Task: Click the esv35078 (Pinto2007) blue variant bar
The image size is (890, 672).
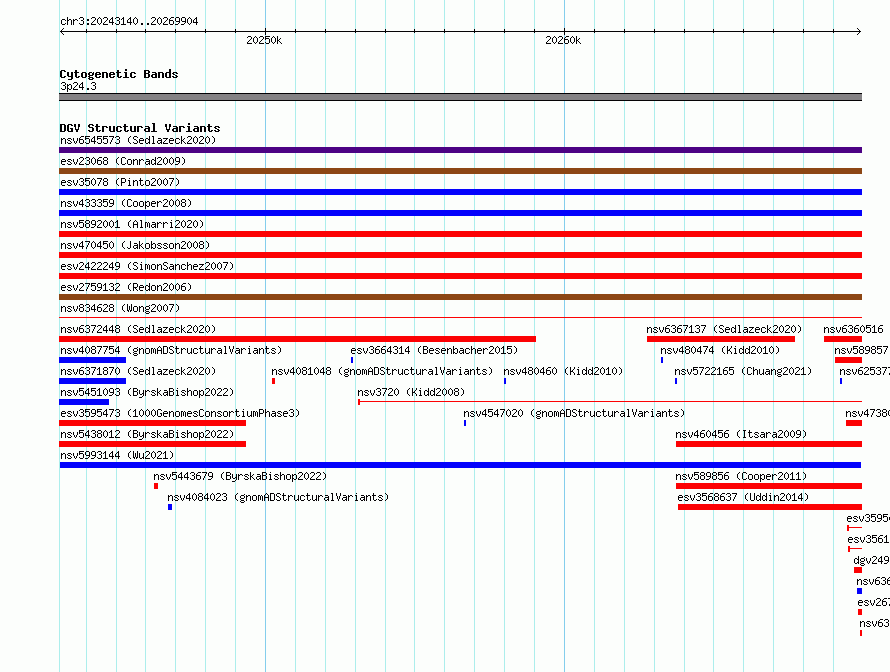Action: (x=460, y=192)
